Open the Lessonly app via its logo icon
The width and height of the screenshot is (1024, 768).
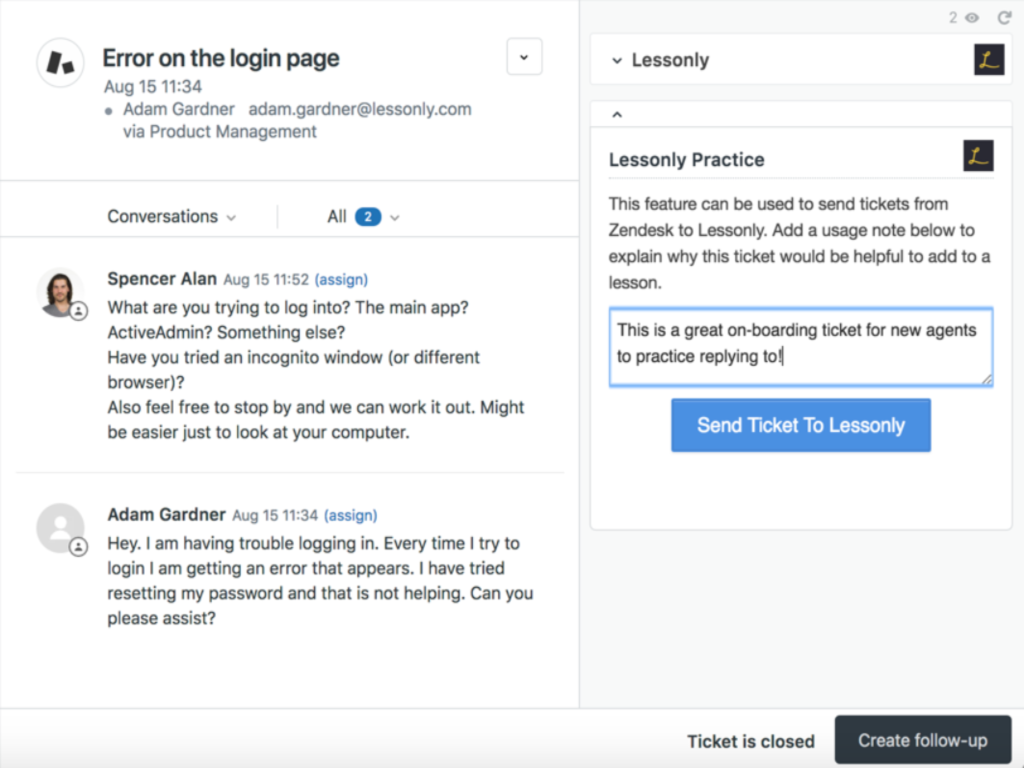point(989,59)
